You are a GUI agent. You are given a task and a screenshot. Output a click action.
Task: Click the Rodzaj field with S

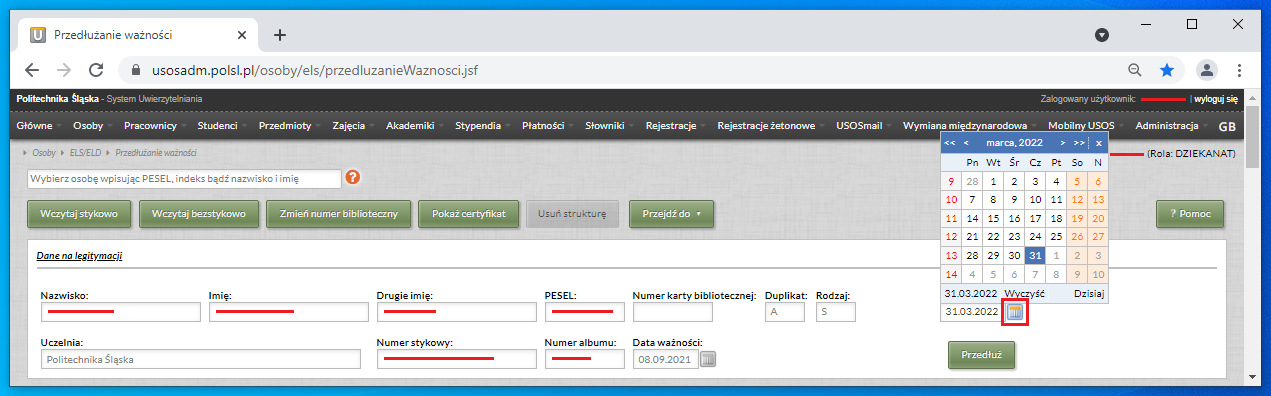click(835, 312)
